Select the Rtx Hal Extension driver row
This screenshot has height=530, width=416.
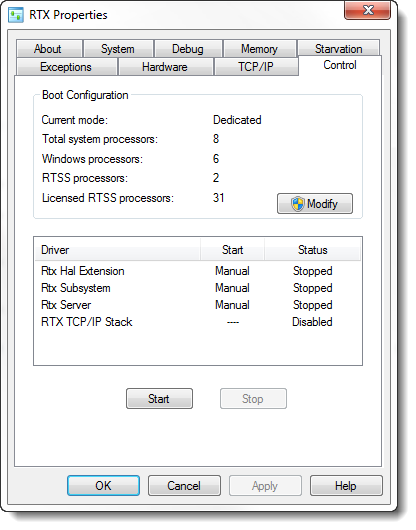tap(198, 271)
